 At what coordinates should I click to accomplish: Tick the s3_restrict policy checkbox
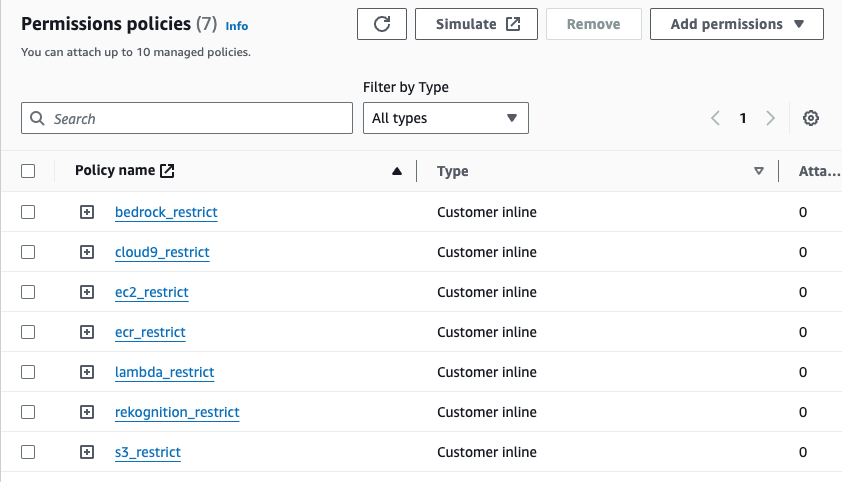point(28,452)
